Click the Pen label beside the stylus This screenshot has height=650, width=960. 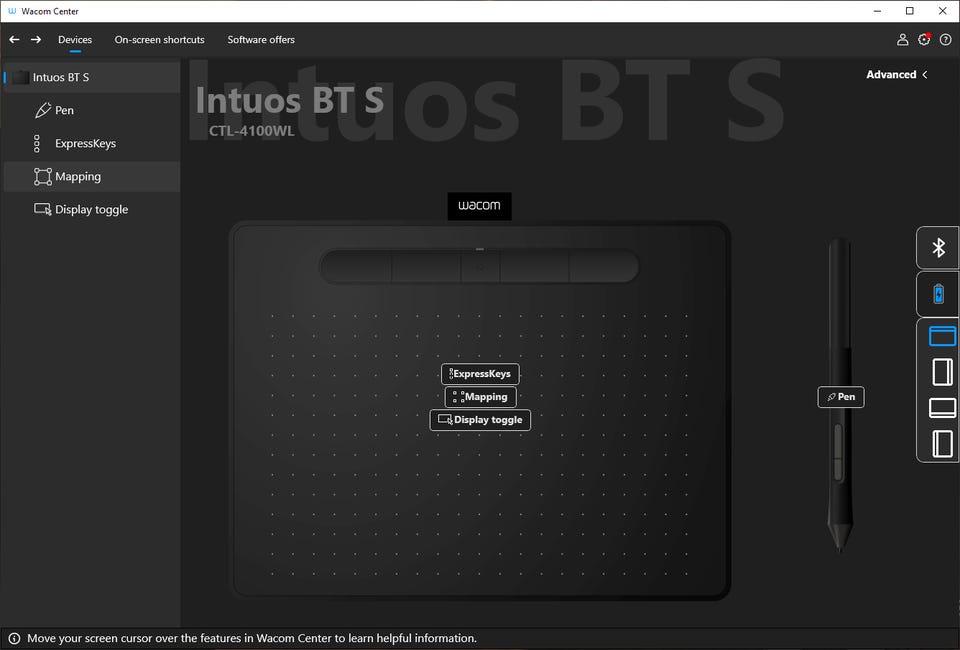point(841,397)
